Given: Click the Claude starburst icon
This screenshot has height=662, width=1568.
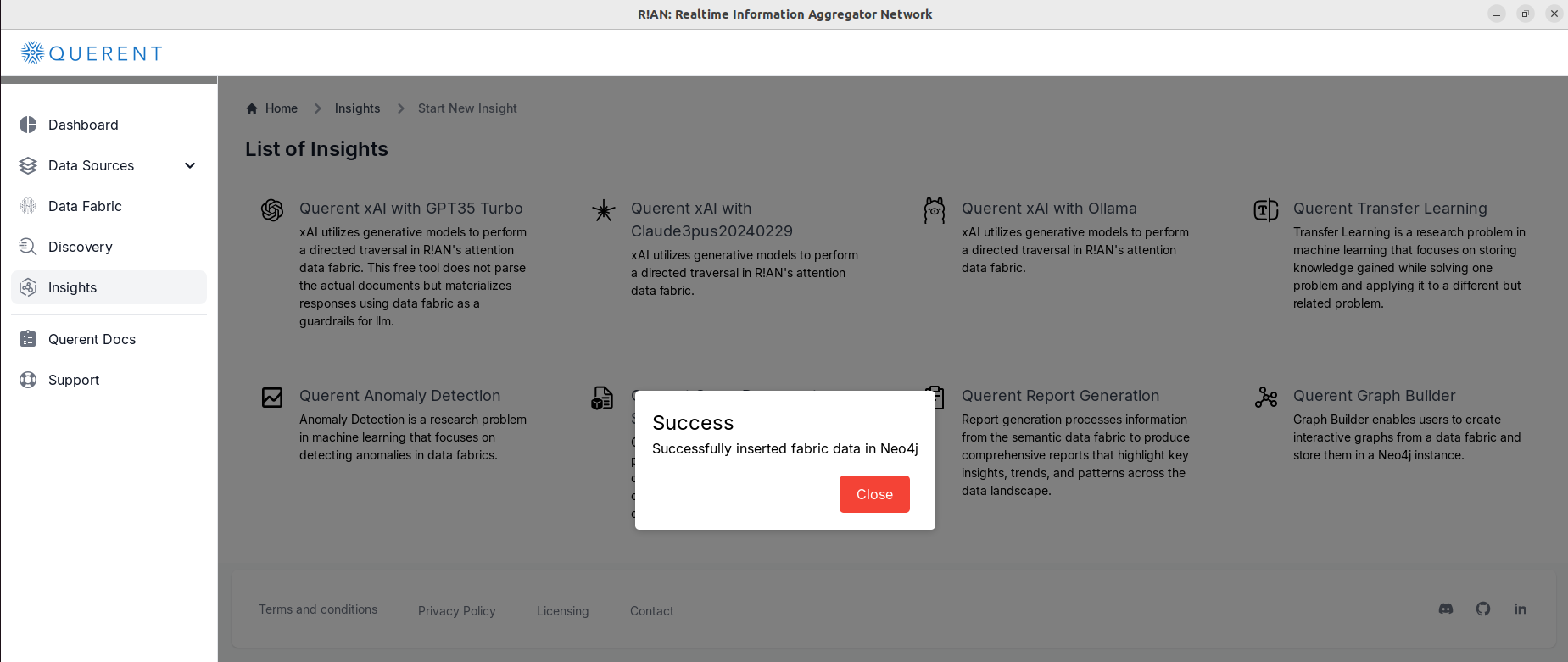Looking at the screenshot, I should (x=604, y=210).
